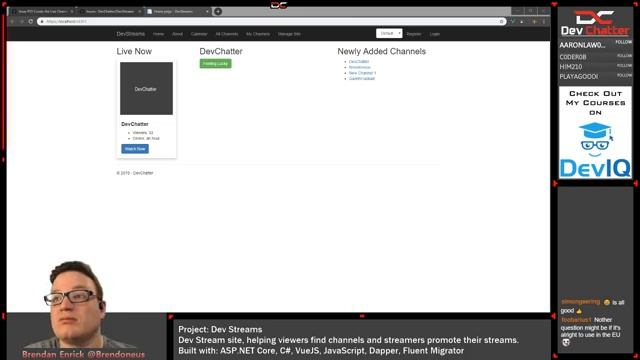Click the browser reload icon
This screenshot has width=640, height=360.
click(x=31, y=21)
